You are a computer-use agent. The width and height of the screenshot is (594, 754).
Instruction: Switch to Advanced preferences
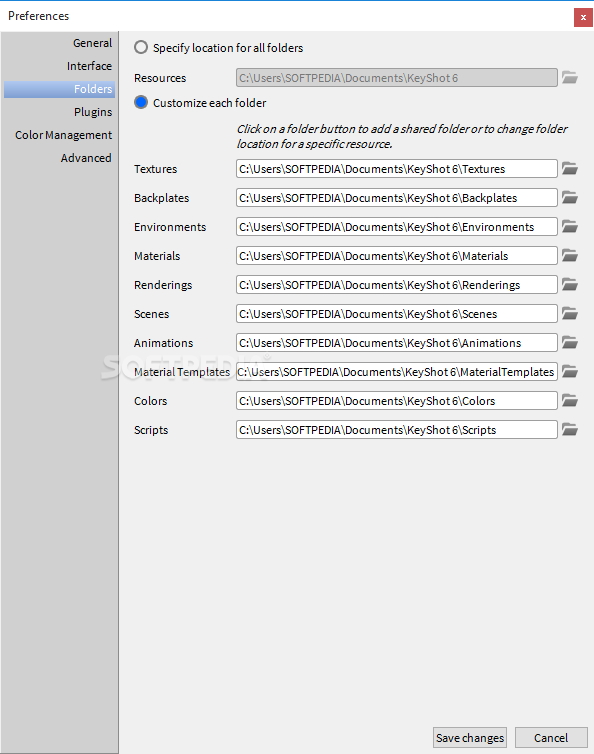pos(86,158)
